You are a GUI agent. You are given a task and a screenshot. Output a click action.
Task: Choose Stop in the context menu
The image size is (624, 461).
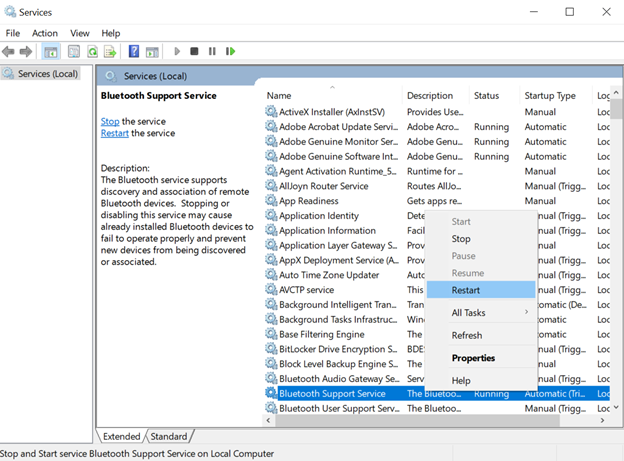coord(481,239)
